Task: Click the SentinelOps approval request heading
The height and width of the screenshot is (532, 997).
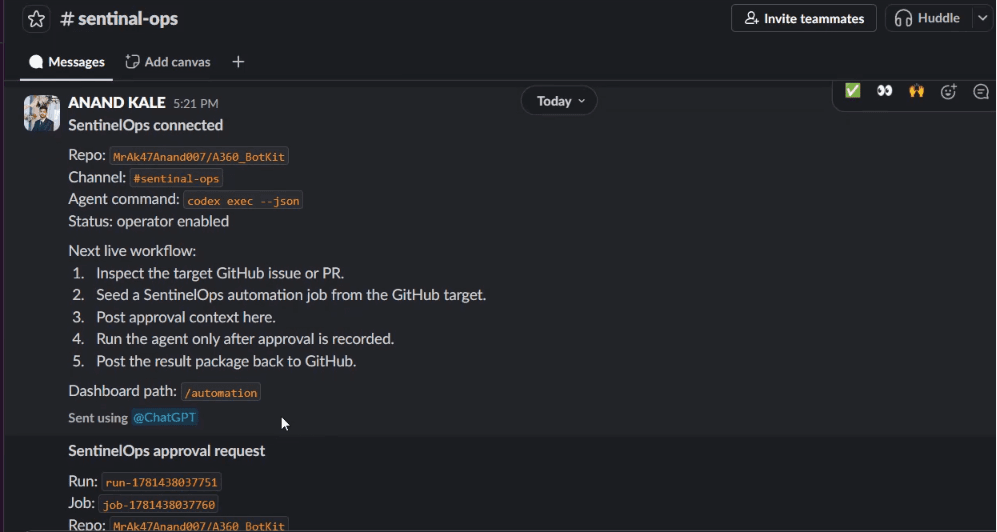Action: 167,451
